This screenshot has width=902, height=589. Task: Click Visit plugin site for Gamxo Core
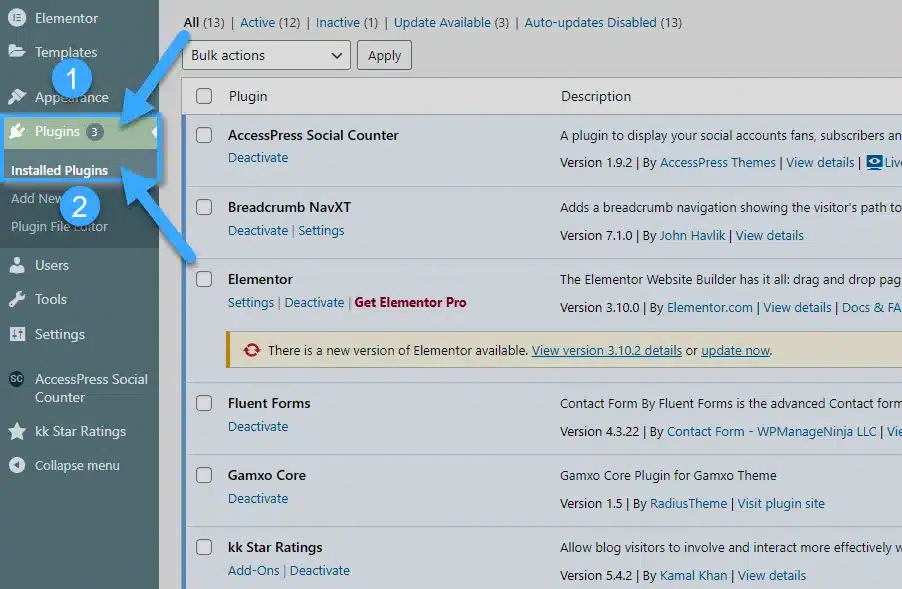[x=781, y=504]
